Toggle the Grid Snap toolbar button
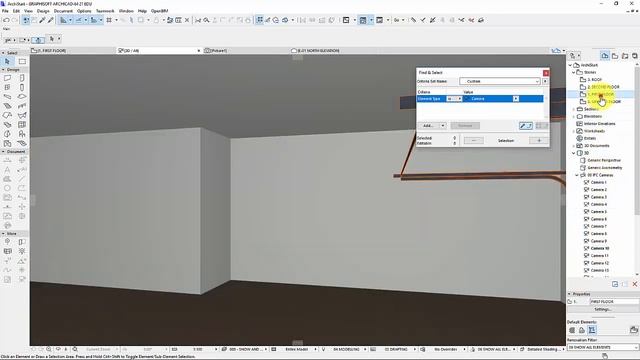Screen dimensions: 640x360 pyautogui.click(x=109, y=20)
